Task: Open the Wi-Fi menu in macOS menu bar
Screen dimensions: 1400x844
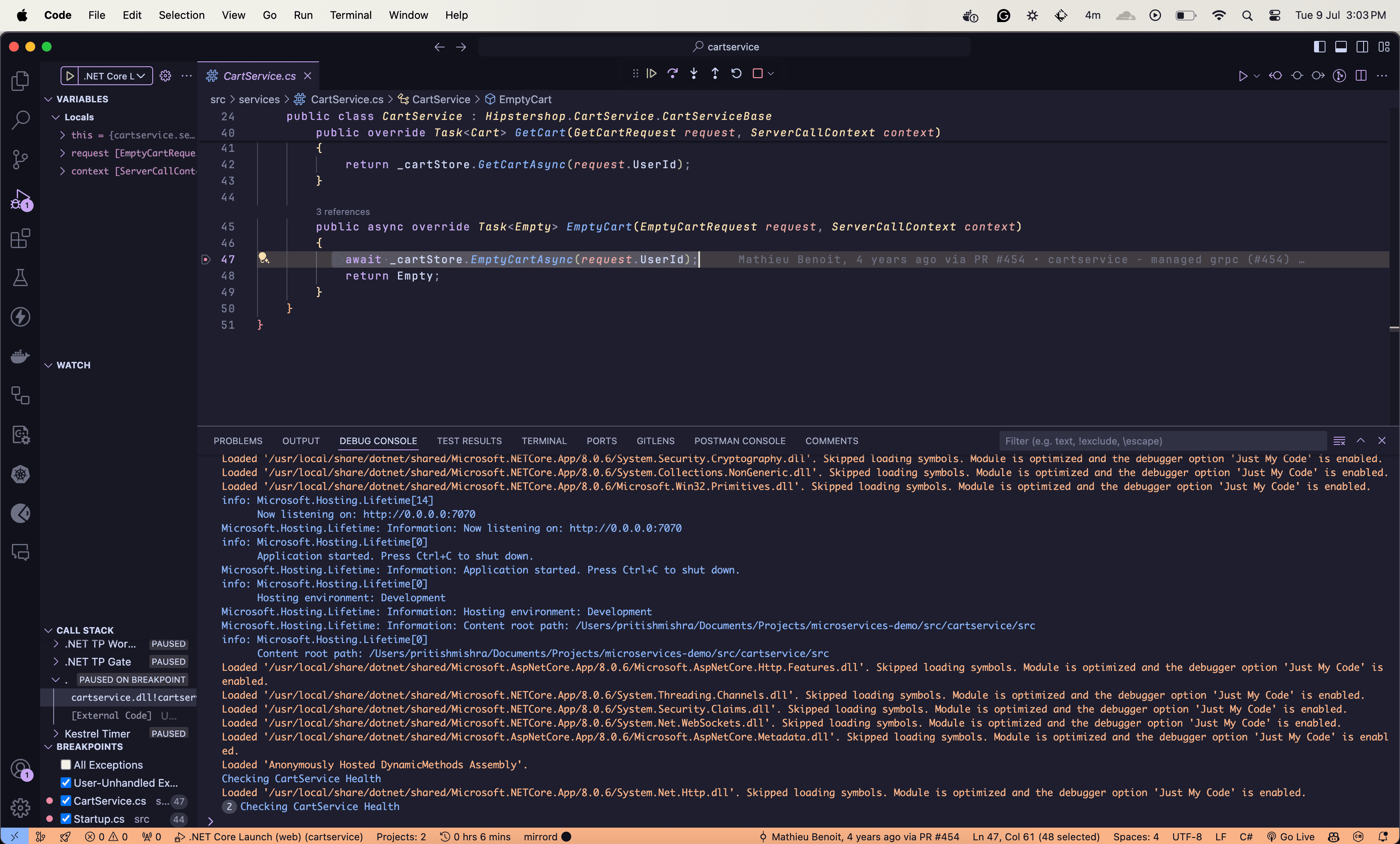Action: pos(1219,15)
